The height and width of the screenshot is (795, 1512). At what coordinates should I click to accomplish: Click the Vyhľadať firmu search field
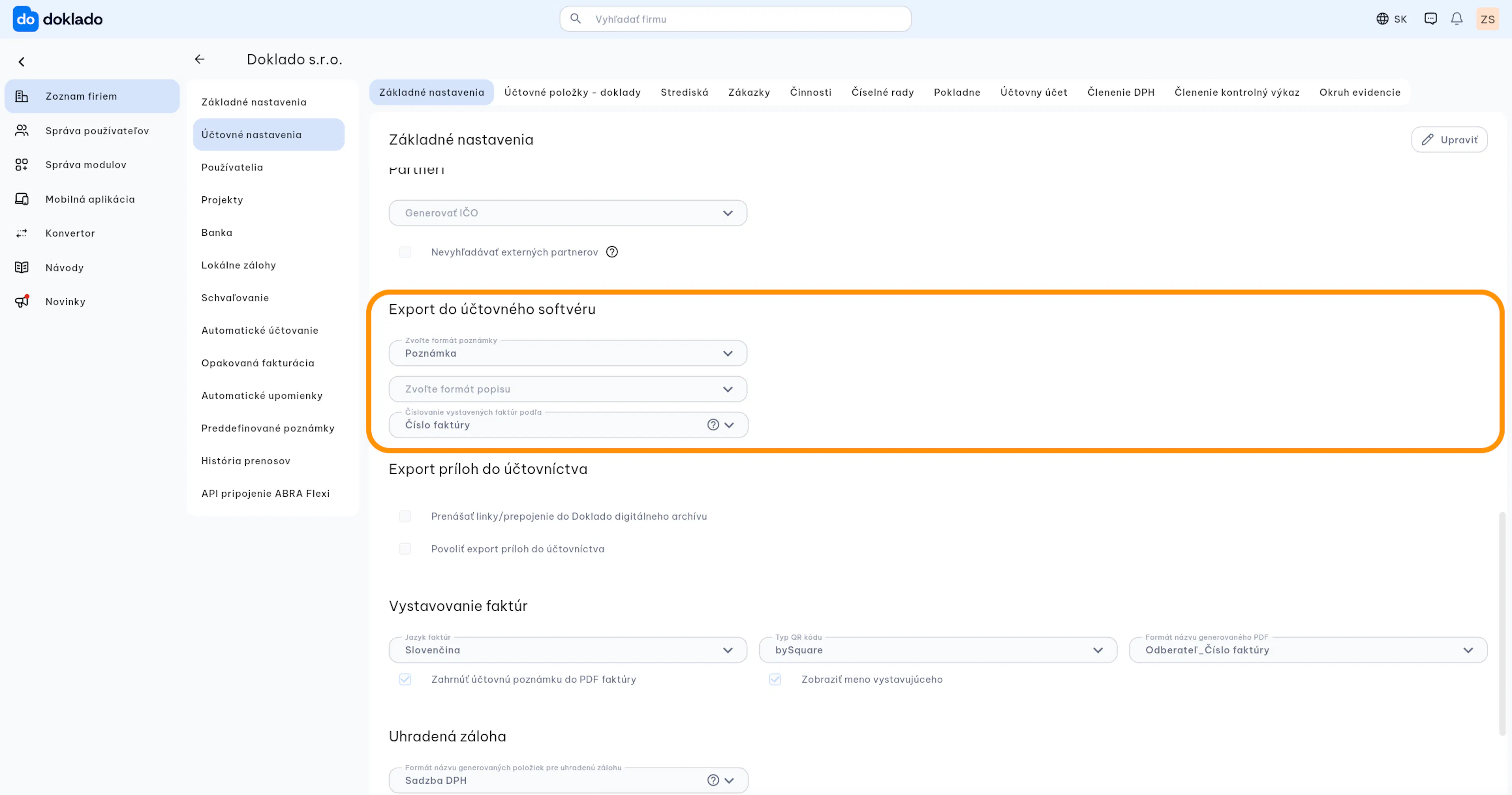pos(735,19)
